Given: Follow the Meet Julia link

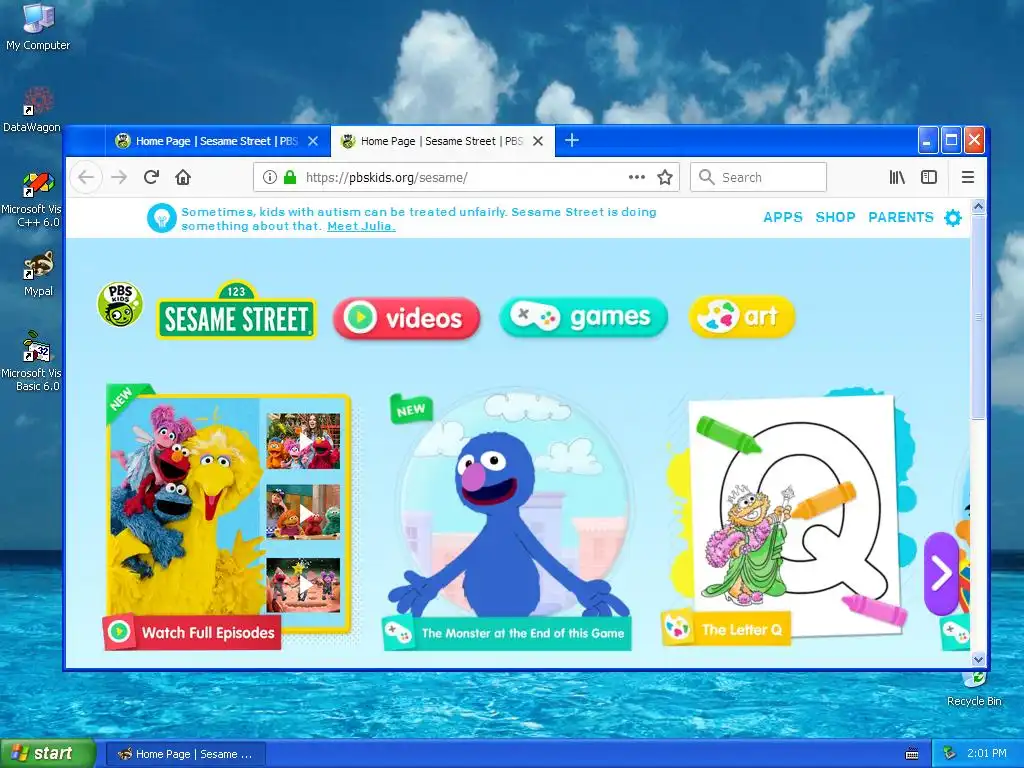Looking at the screenshot, I should [361, 226].
